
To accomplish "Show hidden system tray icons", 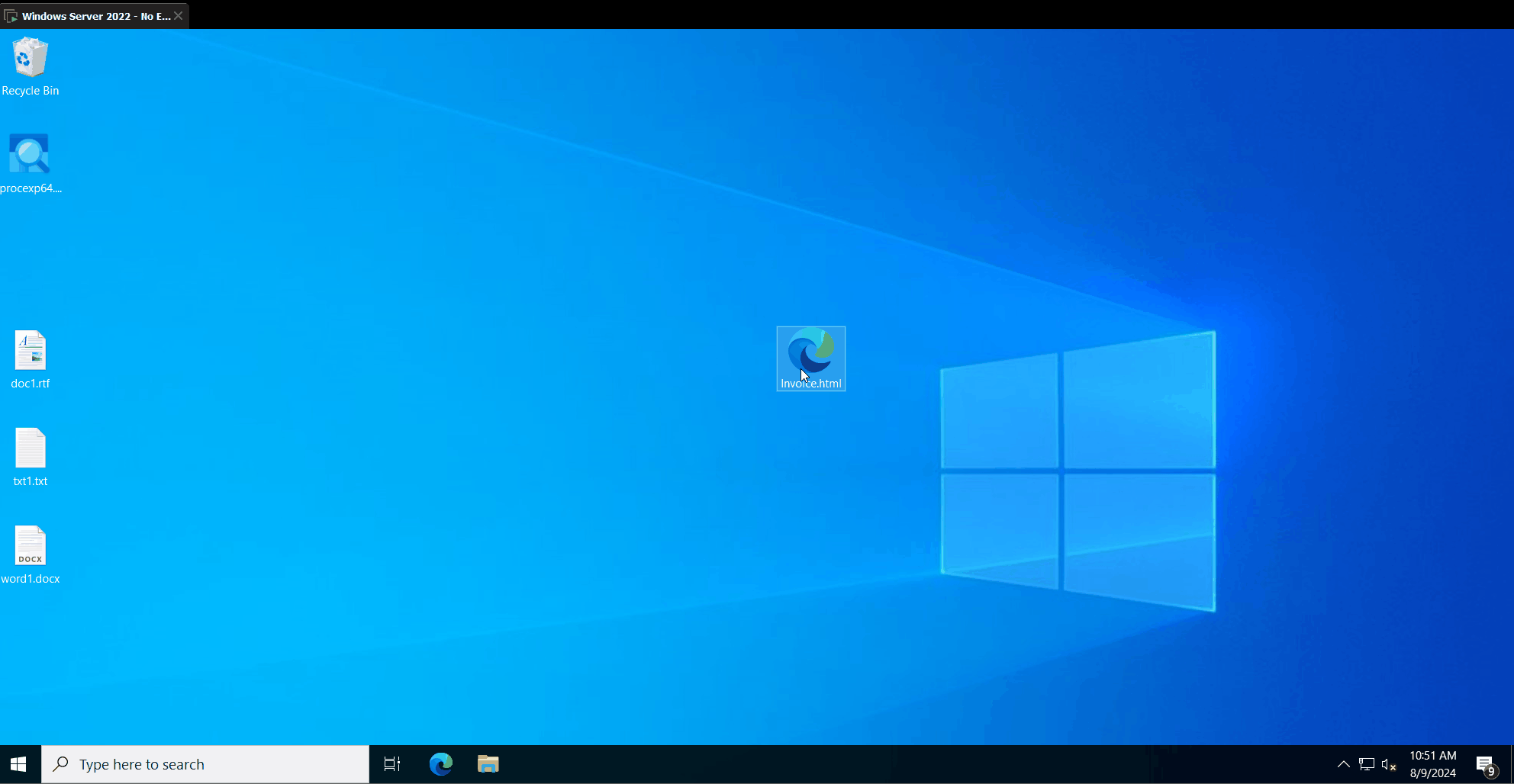I will pyautogui.click(x=1344, y=764).
